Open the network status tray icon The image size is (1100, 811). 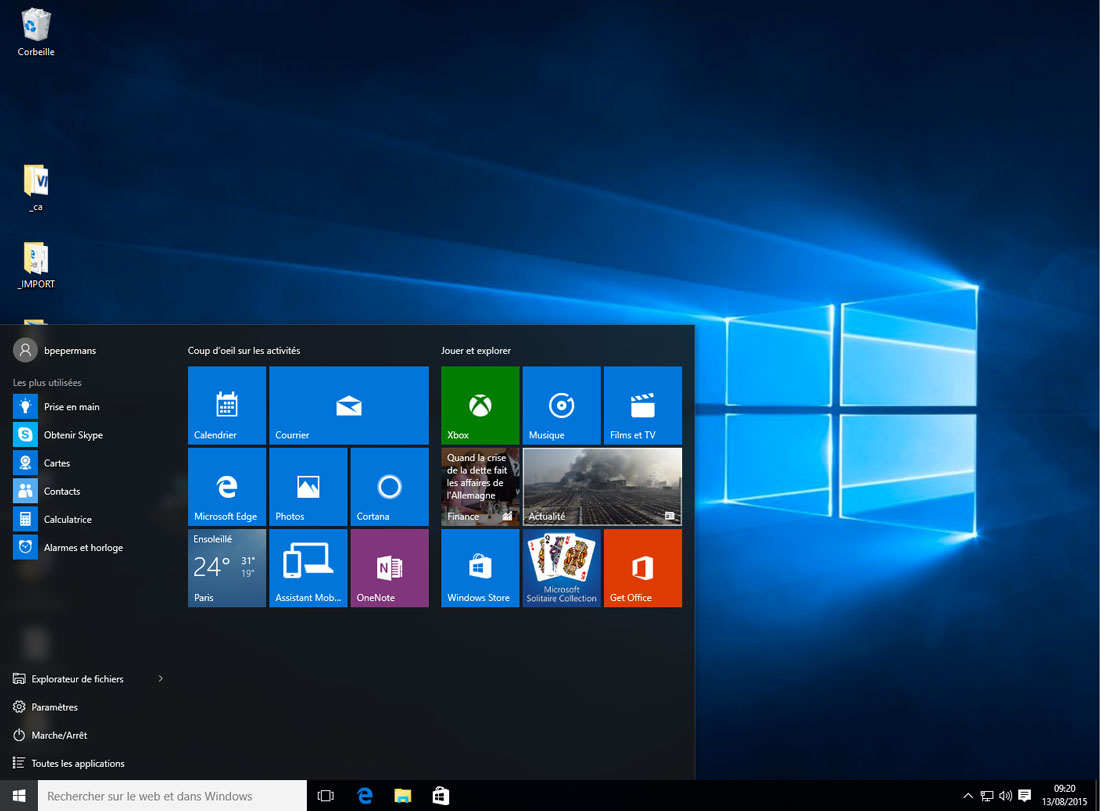[x=987, y=796]
